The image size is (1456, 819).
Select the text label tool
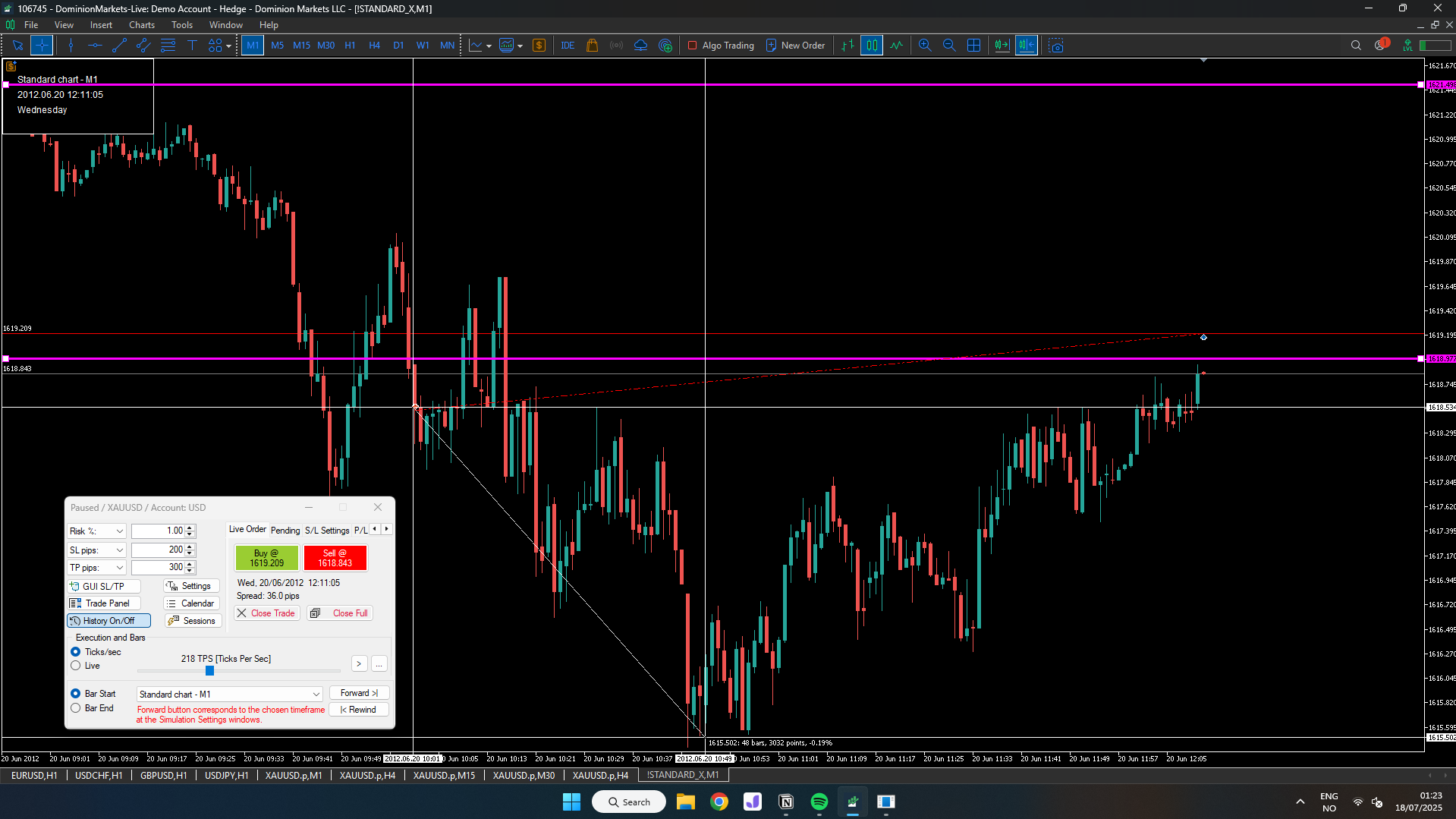pyautogui.click(x=192, y=46)
